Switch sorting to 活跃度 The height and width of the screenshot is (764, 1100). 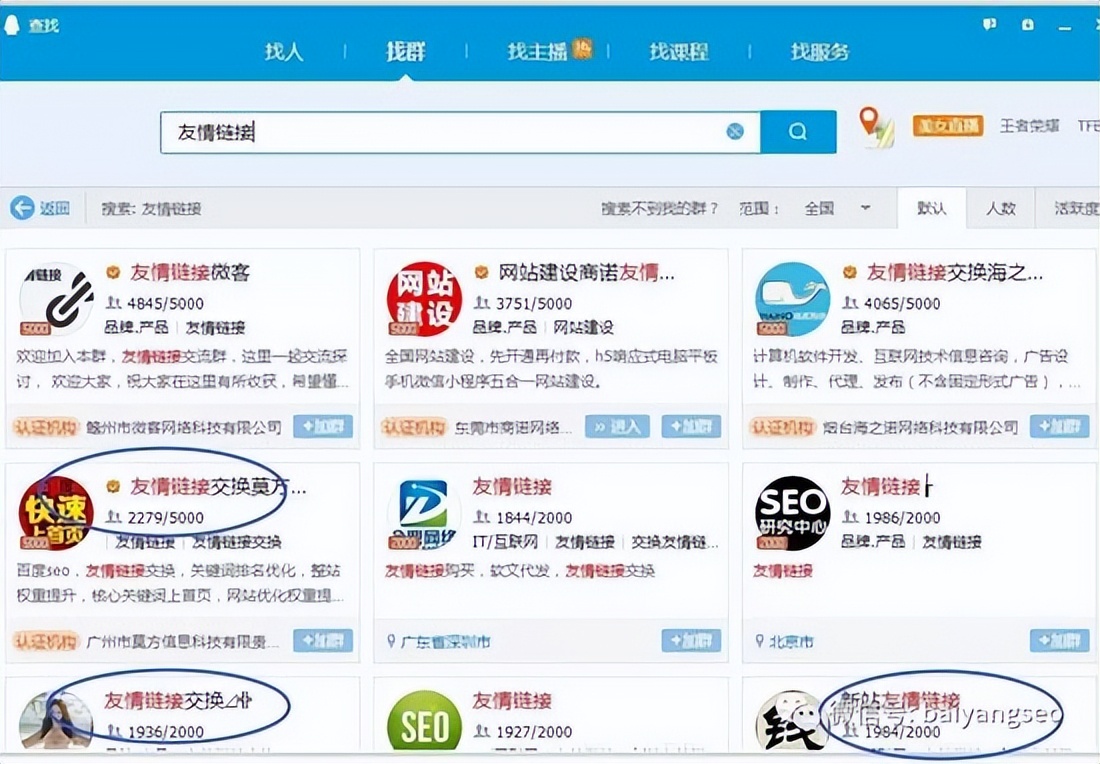click(1078, 208)
